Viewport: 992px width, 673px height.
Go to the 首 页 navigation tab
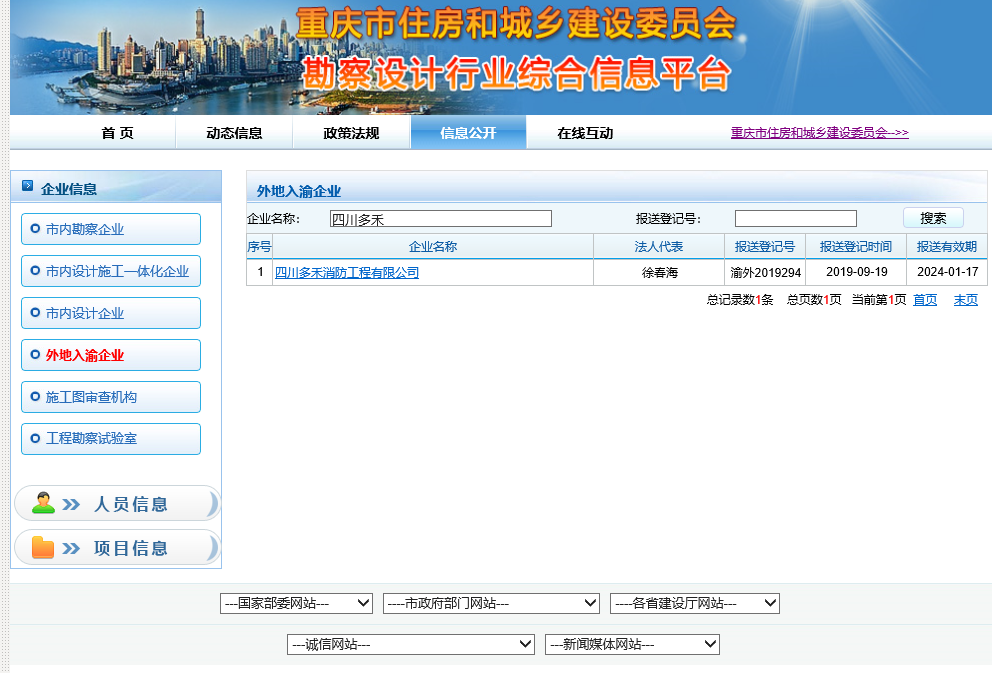(x=117, y=133)
